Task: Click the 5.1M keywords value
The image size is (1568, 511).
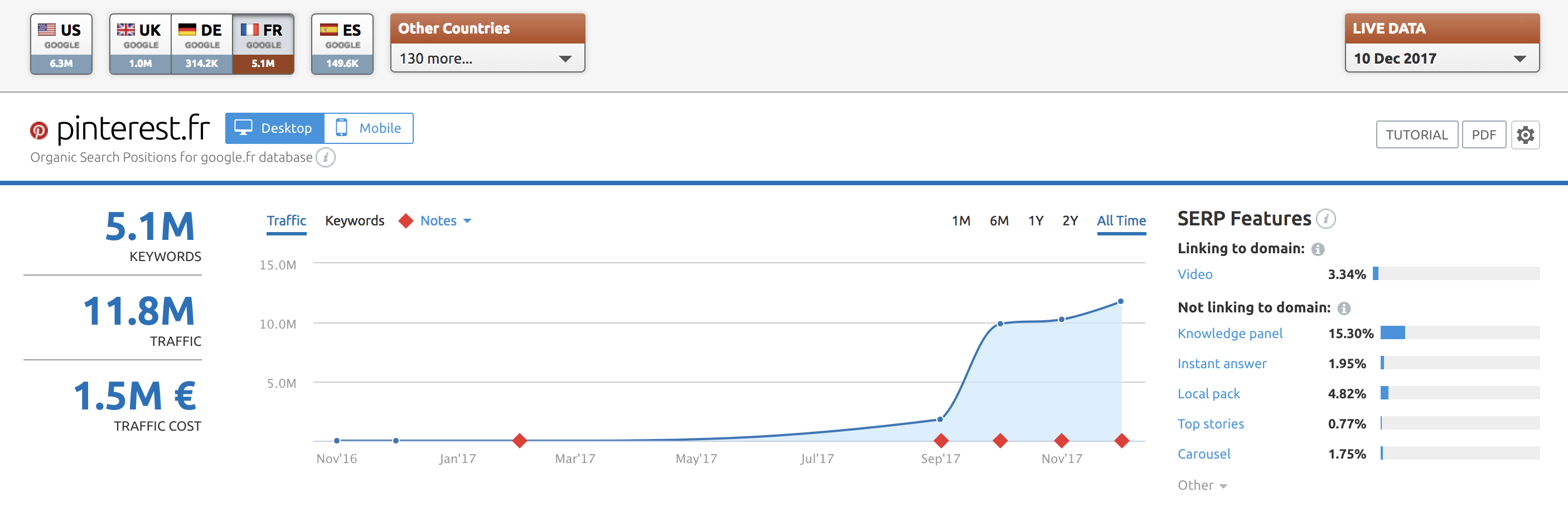Action: click(x=150, y=226)
